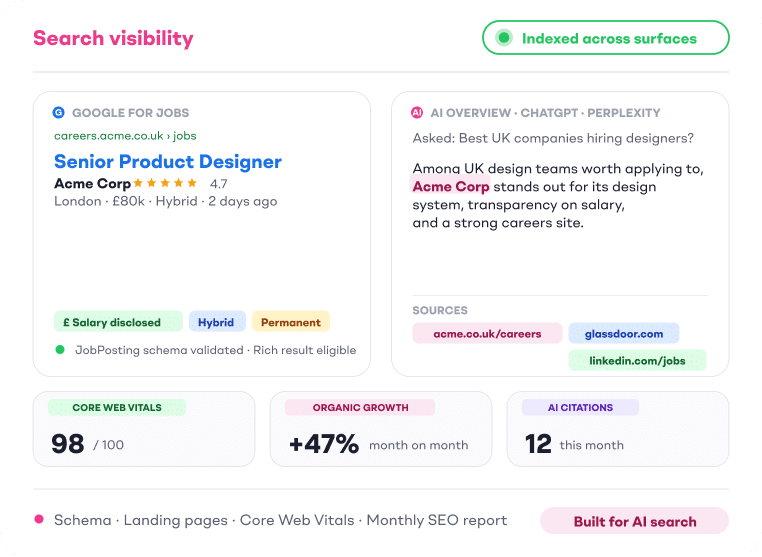Click the +47% growth value
This screenshot has height=557, width=762.
[324, 444]
